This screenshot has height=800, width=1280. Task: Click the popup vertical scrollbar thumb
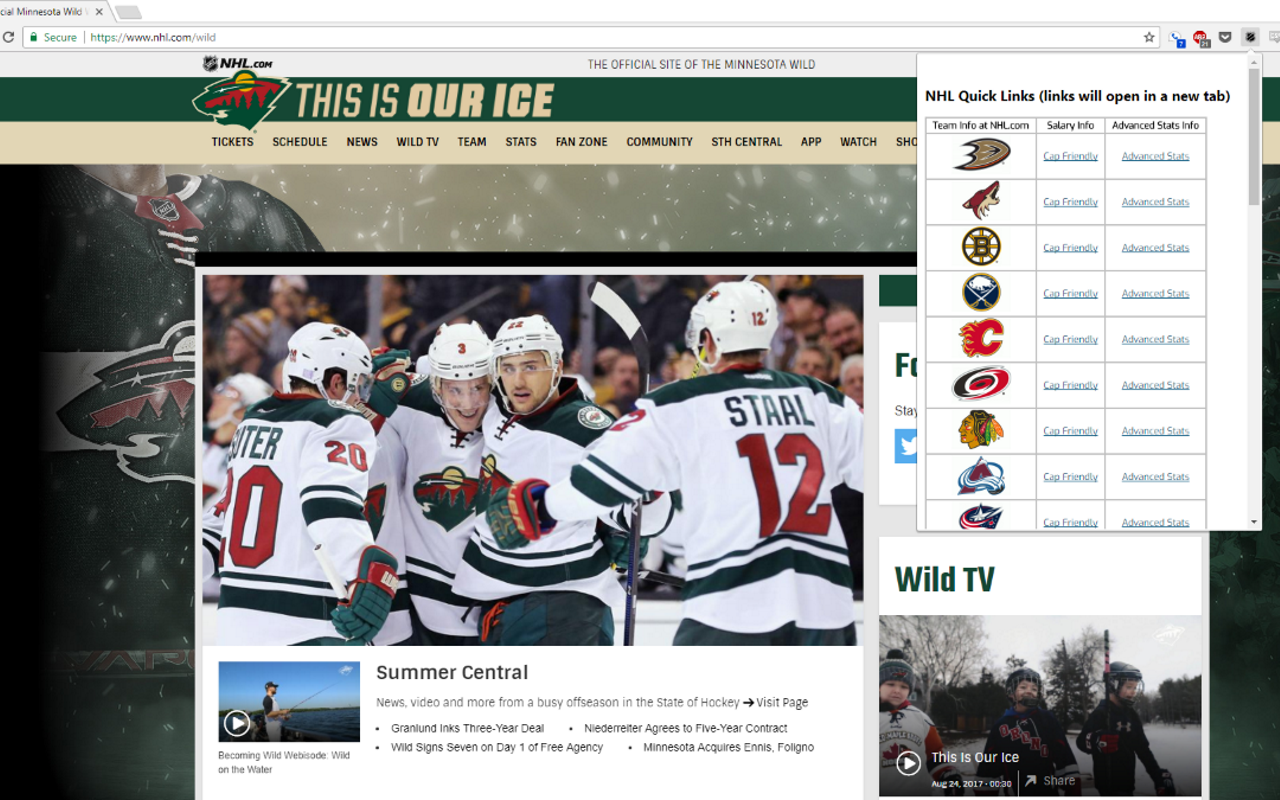click(x=1254, y=137)
